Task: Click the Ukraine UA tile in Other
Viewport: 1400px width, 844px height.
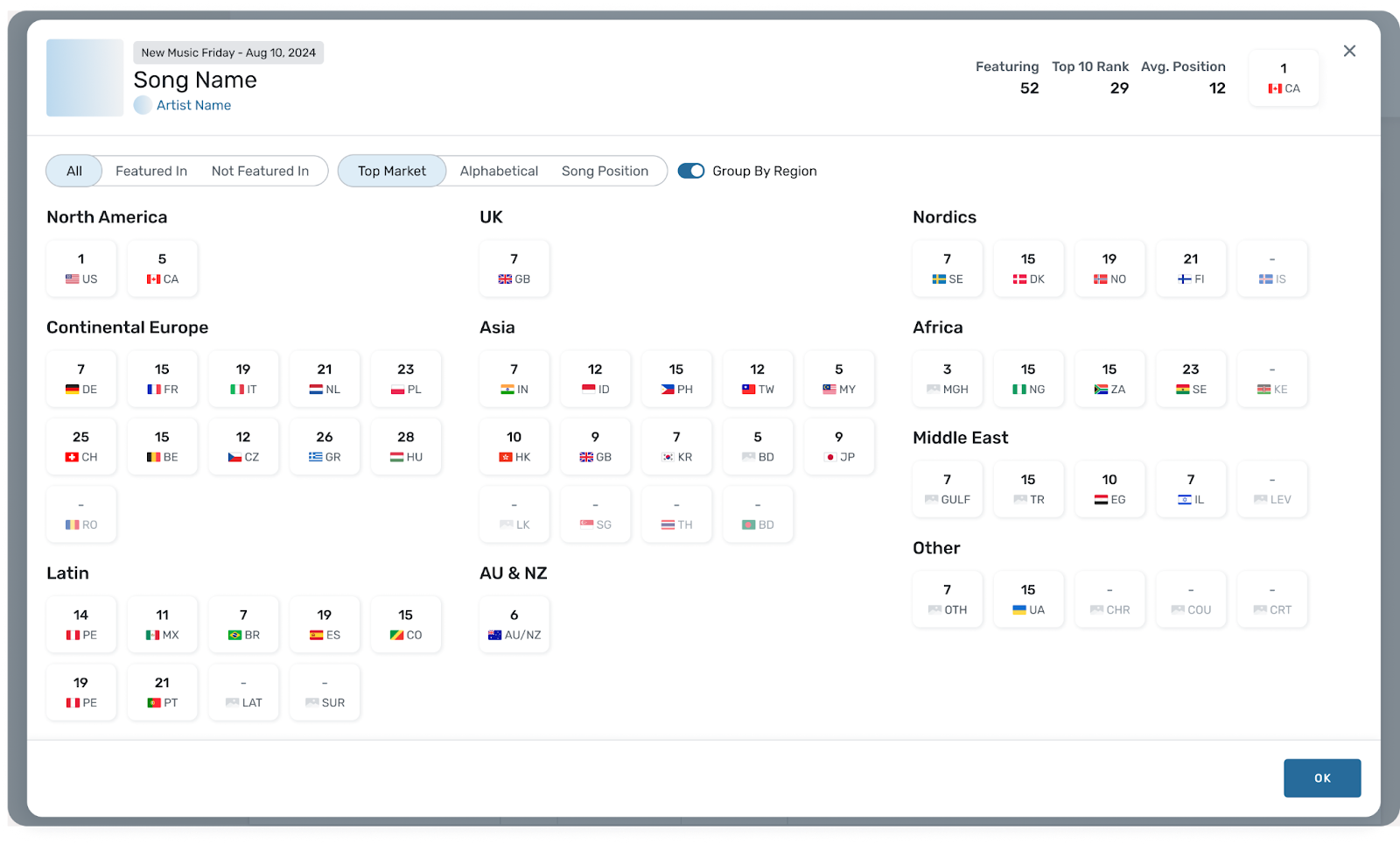Action: (1028, 600)
